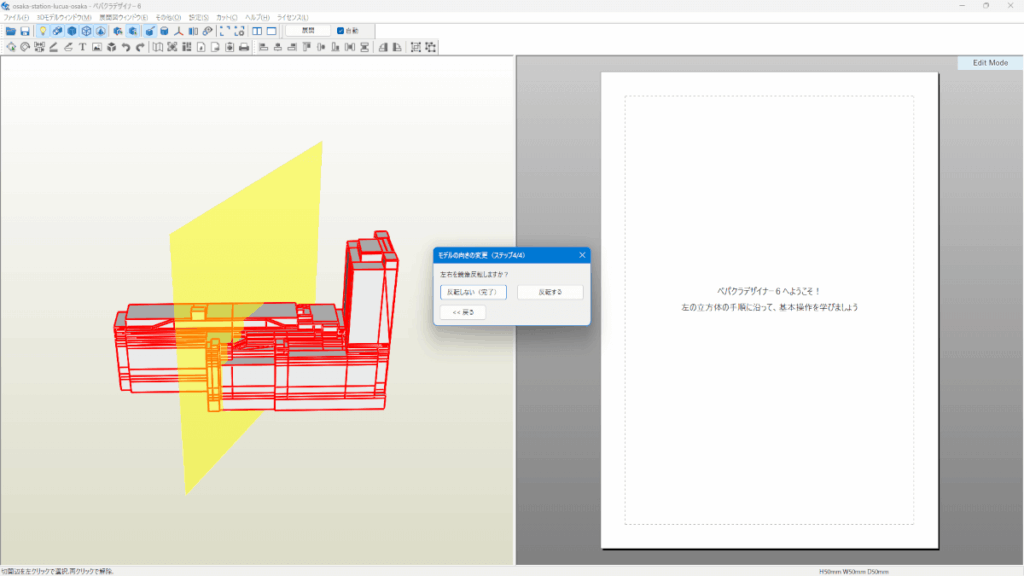
Task: Toggle the split two-pane window layout icon
Action: click(257, 31)
